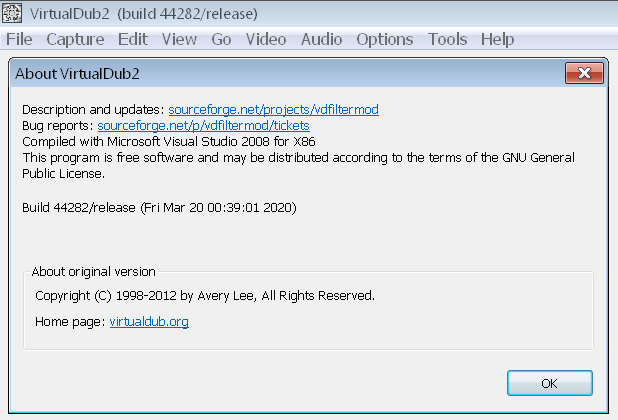
Task: Select the Edit menu
Action: pos(132,40)
